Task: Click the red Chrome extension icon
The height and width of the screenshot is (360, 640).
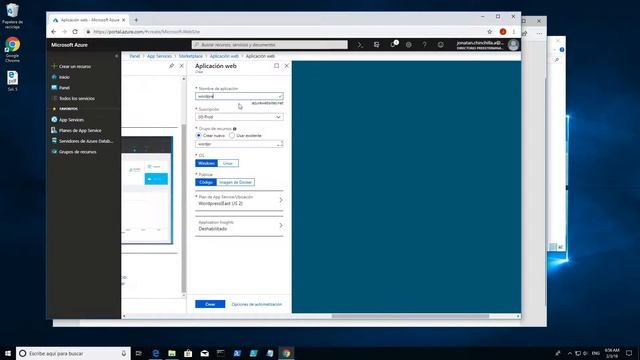Action: click(503, 31)
